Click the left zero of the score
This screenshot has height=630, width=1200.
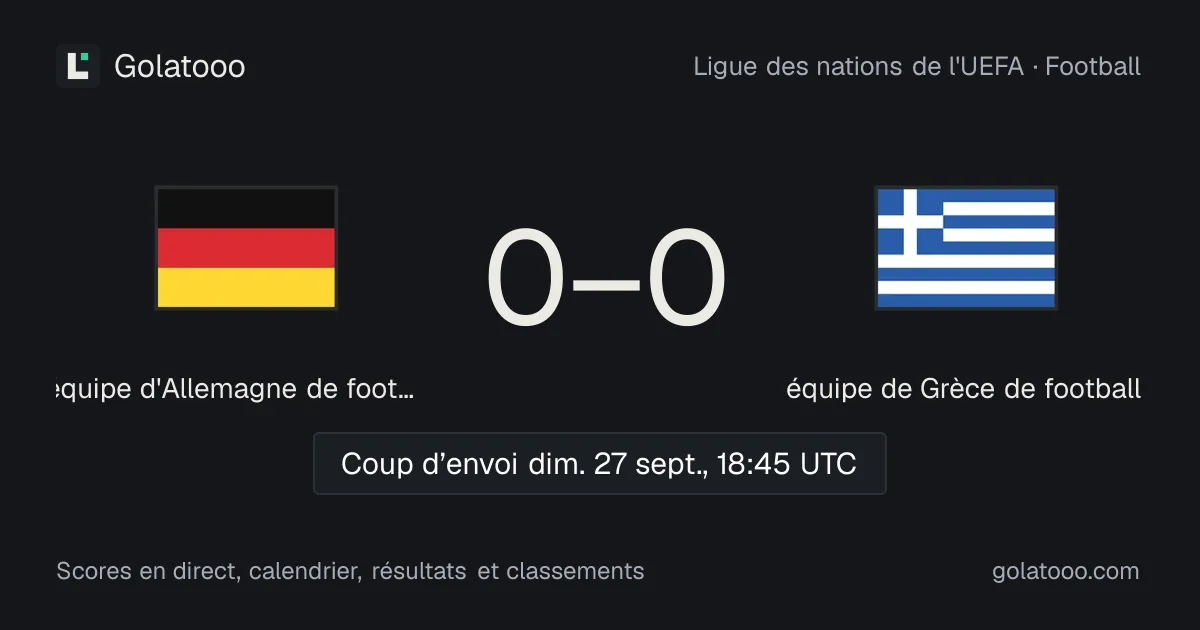(526, 280)
